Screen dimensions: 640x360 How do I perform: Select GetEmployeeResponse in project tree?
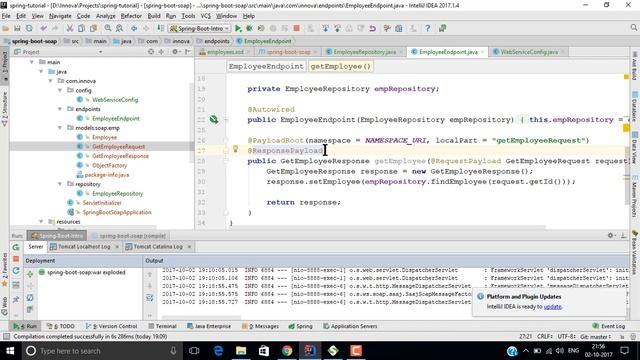120,156
